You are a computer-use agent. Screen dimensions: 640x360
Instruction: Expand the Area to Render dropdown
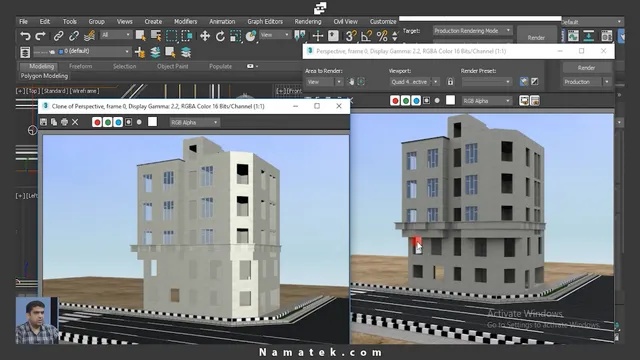(324, 82)
